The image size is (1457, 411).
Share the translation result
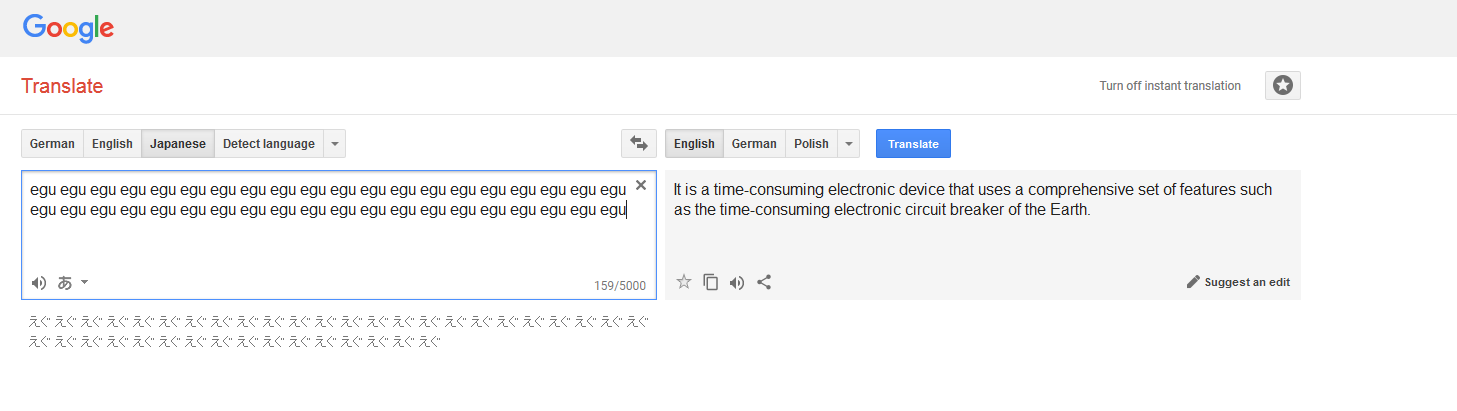(x=764, y=282)
